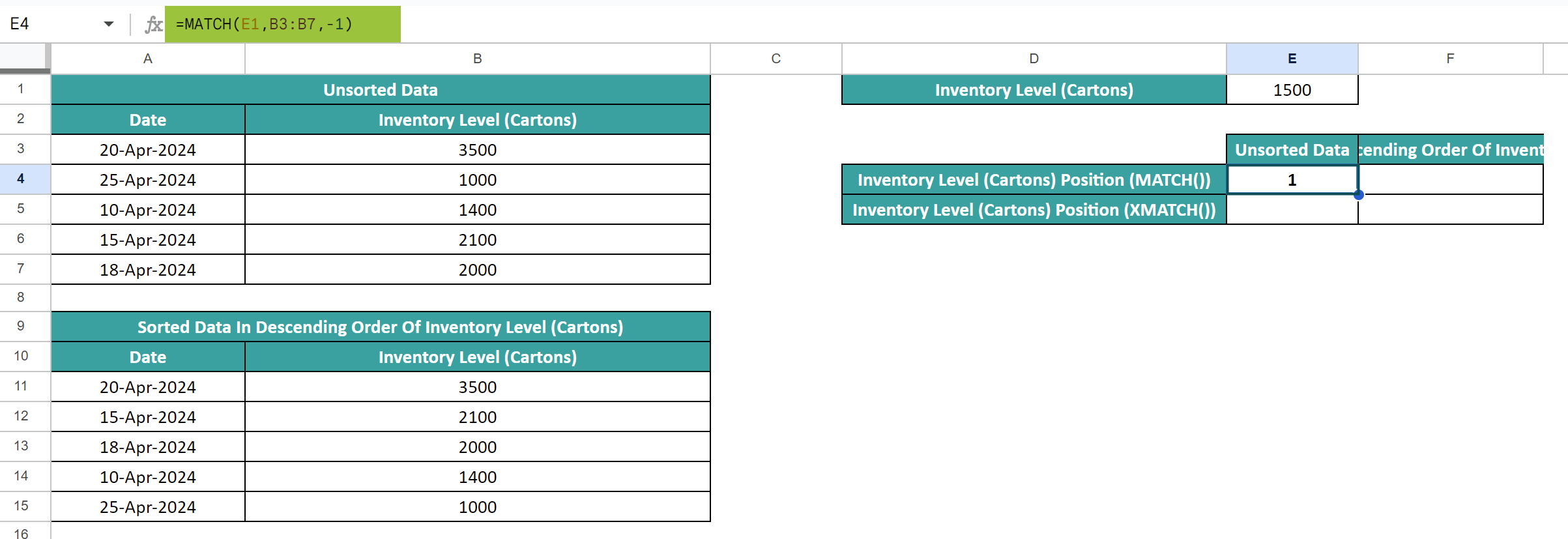Select cell E1 with value 1500
This screenshot has height=539, width=1568.
[1292, 90]
